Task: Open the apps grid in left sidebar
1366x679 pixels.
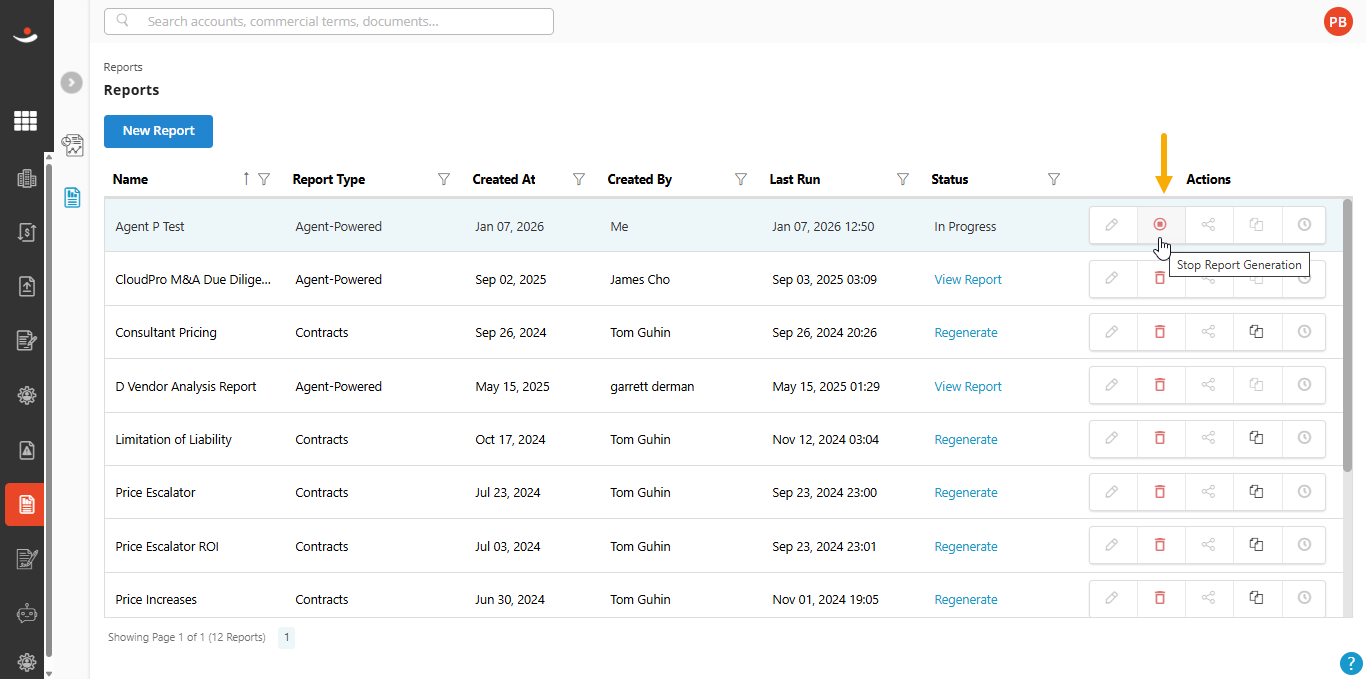Action: click(x=25, y=121)
